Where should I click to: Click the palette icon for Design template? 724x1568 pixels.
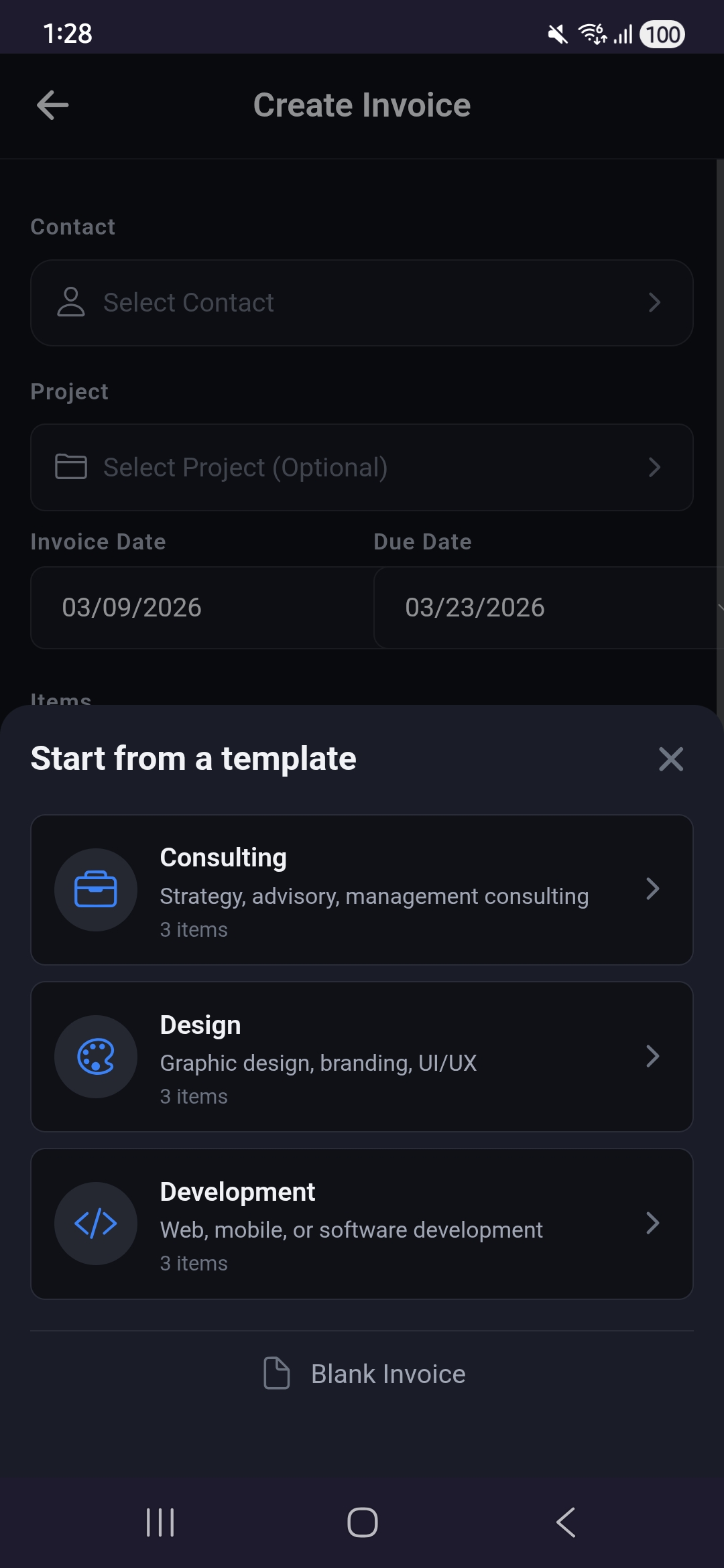click(x=96, y=1057)
